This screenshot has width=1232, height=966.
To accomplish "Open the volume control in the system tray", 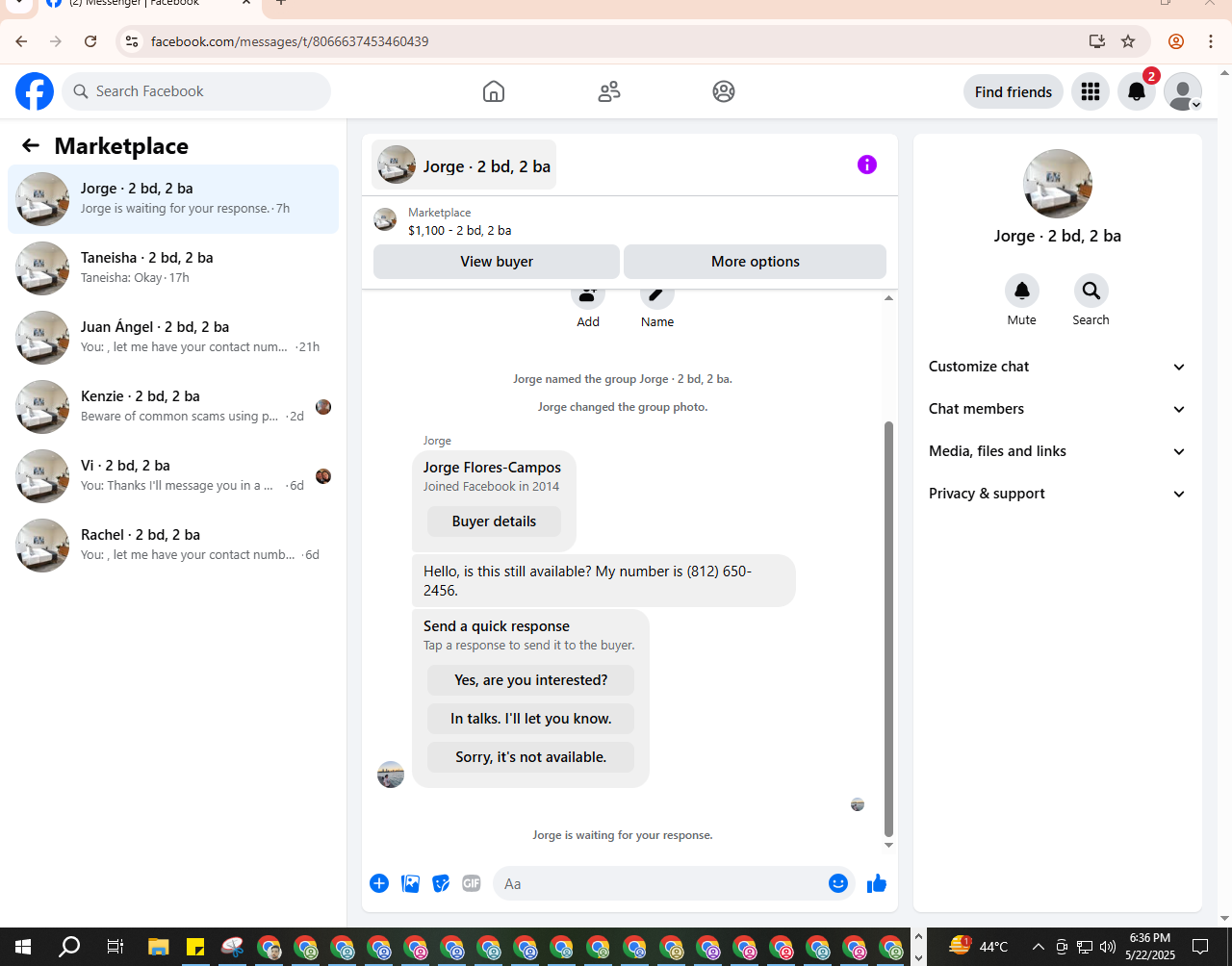I will [1108, 947].
